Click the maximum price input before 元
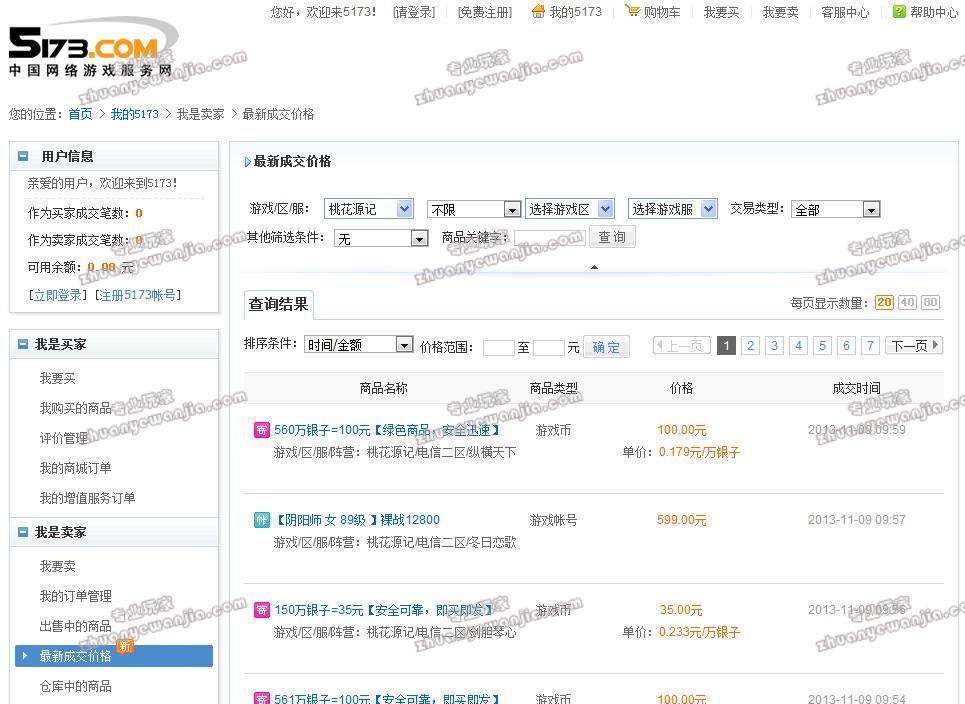 point(549,348)
